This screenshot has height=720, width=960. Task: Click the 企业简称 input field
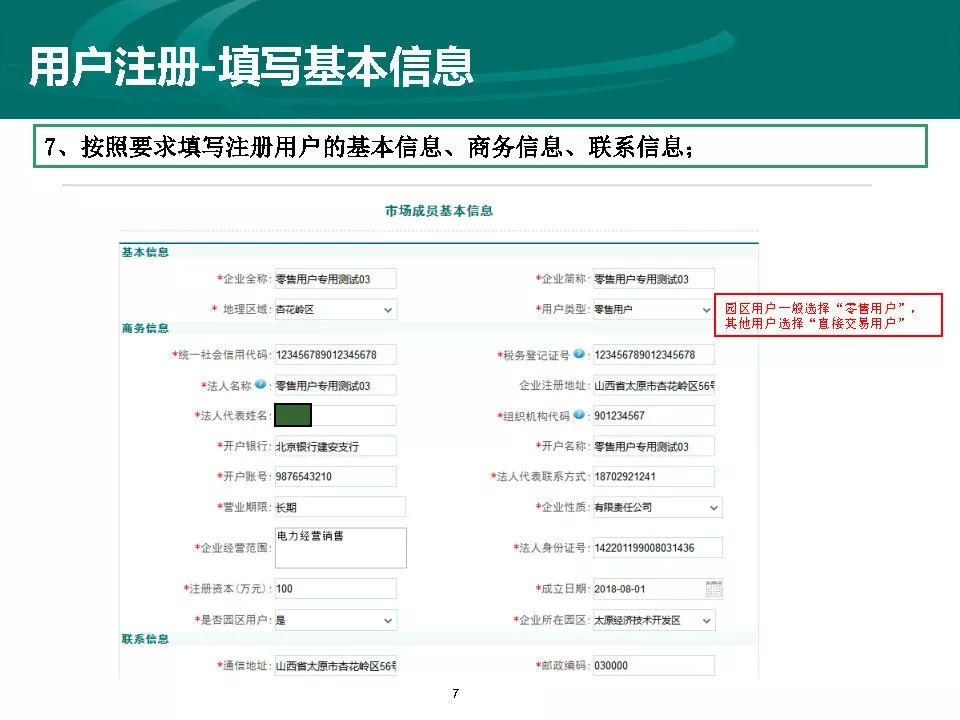pyautogui.click(x=653, y=279)
